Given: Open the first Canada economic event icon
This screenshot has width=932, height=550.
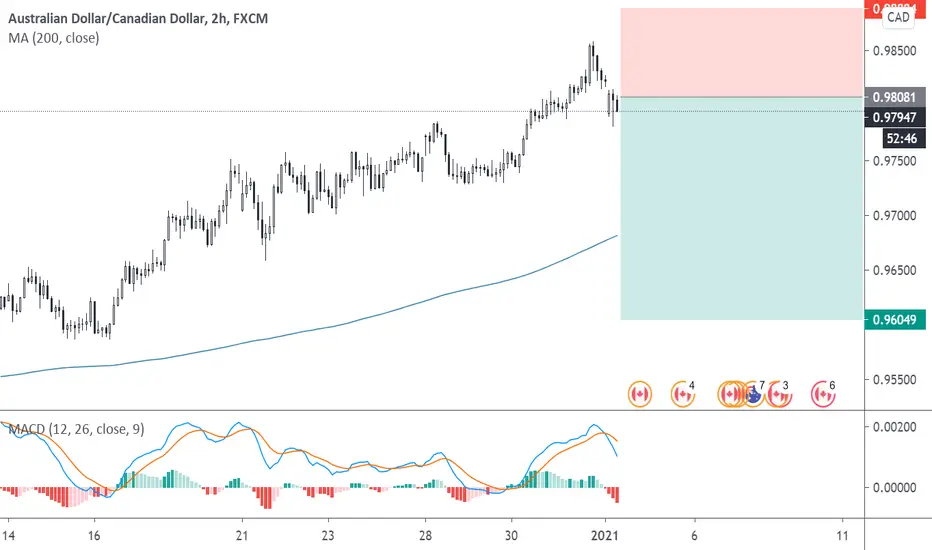Looking at the screenshot, I should pyautogui.click(x=640, y=394).
